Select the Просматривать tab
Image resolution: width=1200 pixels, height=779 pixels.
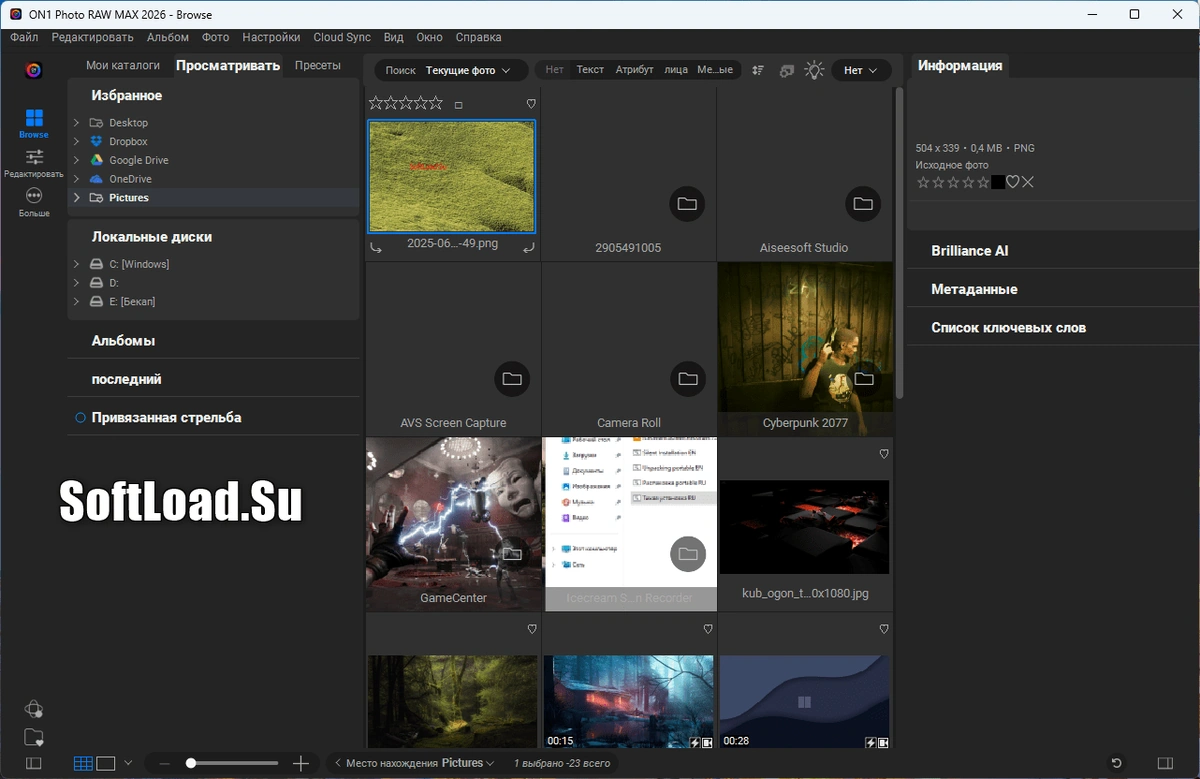[x=228, y=66]
